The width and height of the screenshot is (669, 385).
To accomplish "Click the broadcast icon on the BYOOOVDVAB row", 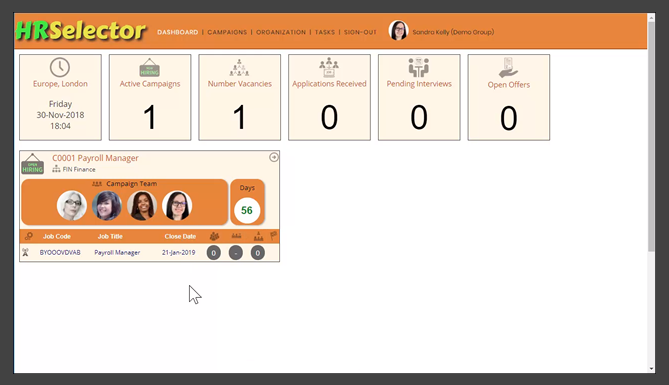I will [x=26, y=253].
